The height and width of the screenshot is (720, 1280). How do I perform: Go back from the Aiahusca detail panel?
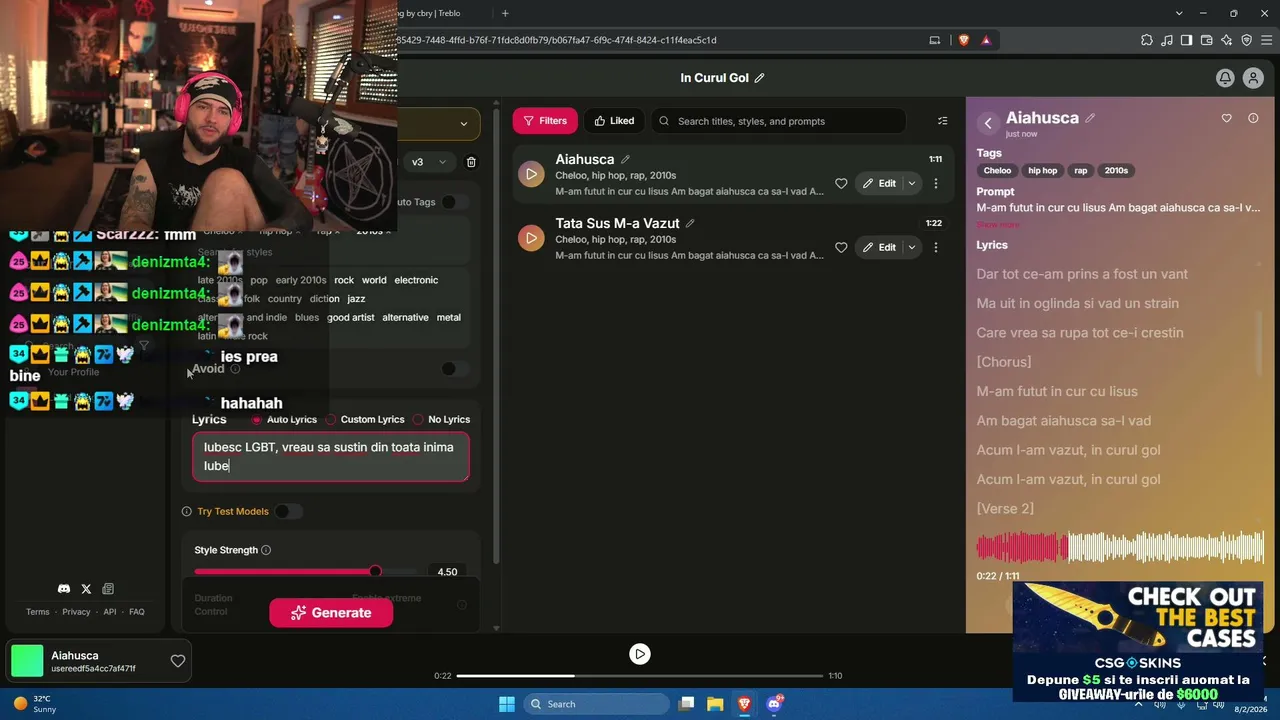[x=988, y=123]
